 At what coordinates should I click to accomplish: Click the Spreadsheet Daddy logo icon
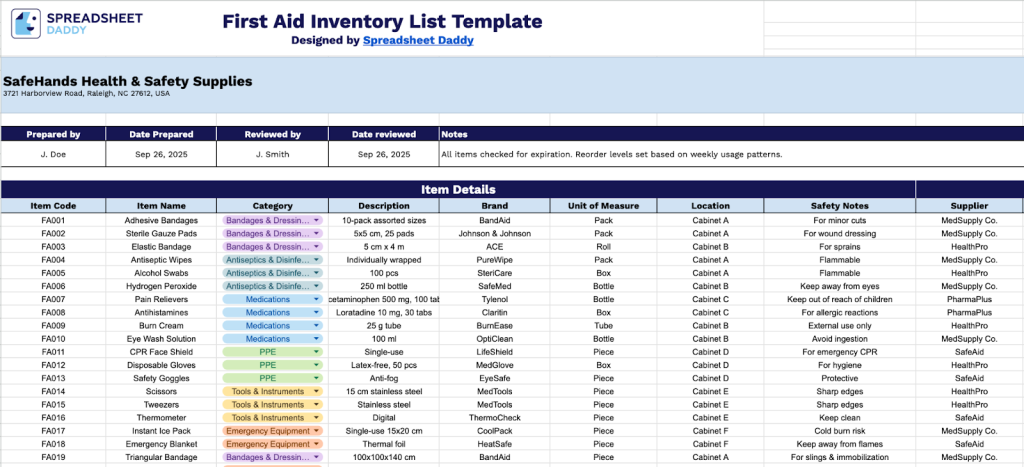click(x=27, y=25)
